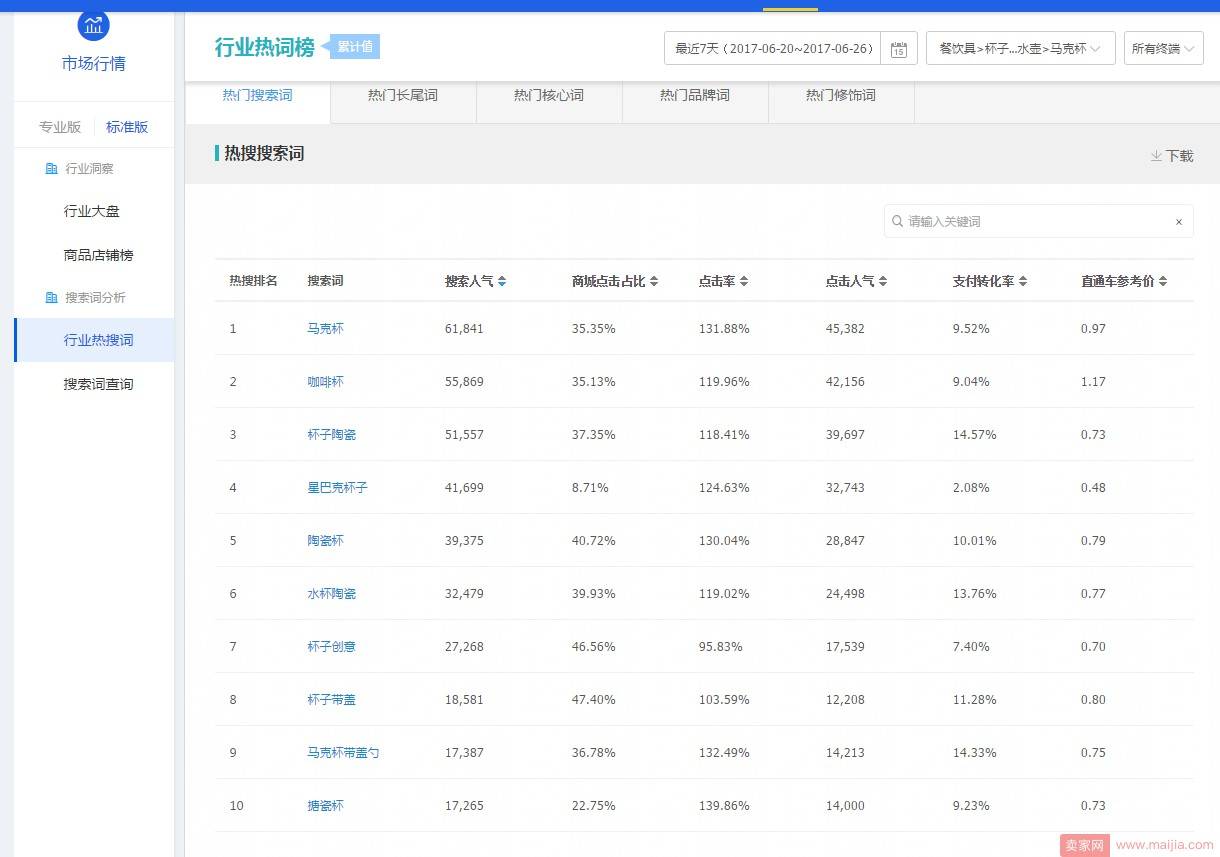1220x857 pixels.
Task: Click the 行业洞察 section icon
Action: [x=51, y=169]
